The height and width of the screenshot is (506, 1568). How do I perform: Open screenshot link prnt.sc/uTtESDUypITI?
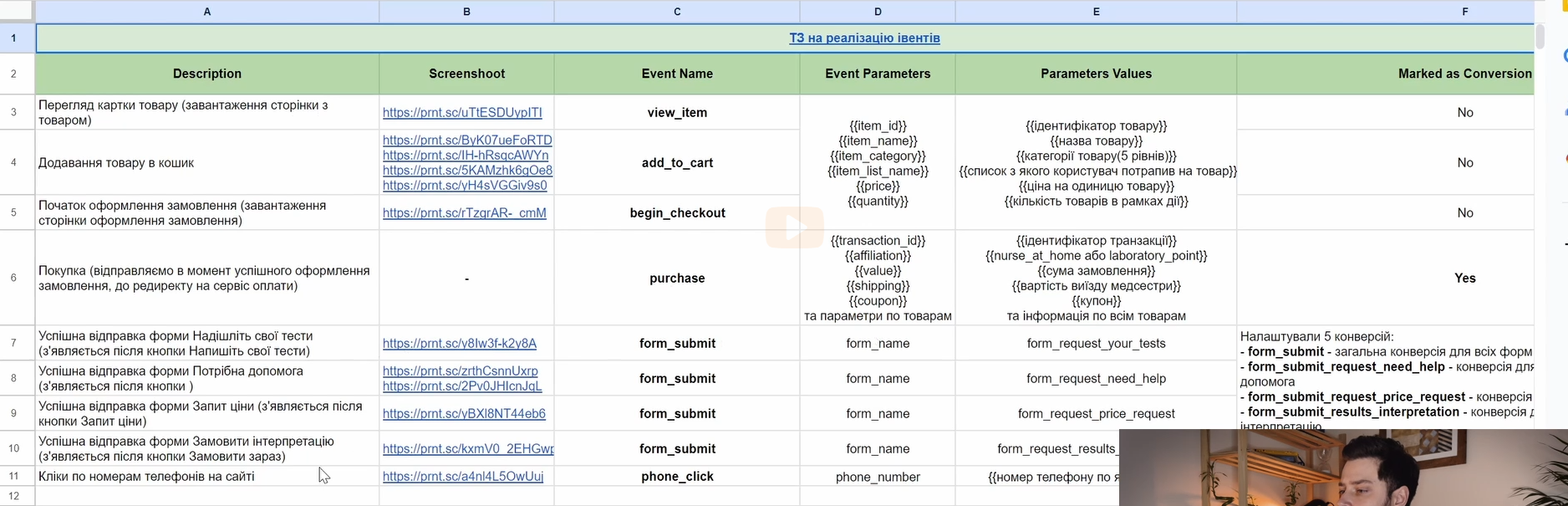click(462, 113)
